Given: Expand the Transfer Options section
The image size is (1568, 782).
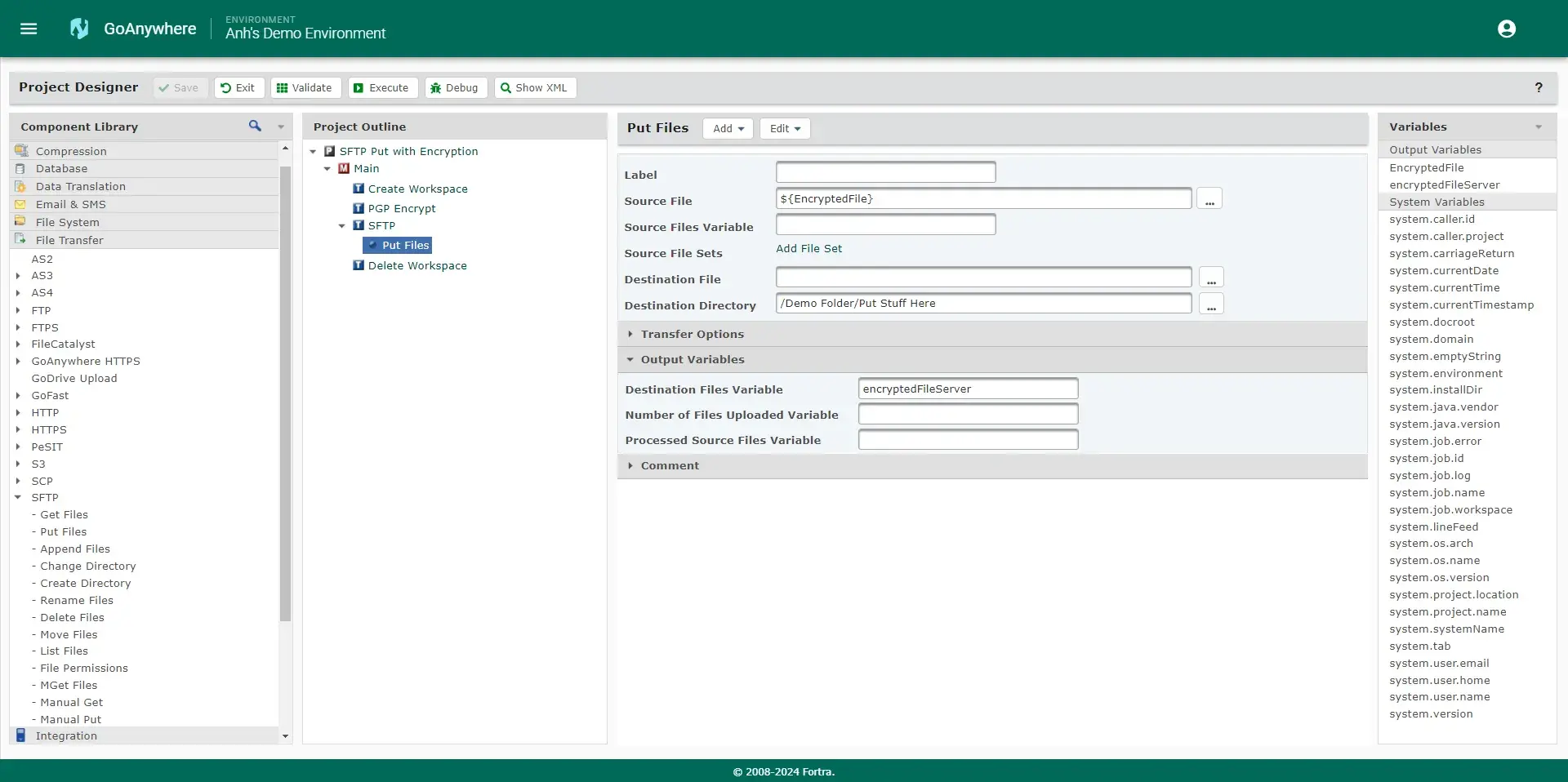Looking at the screenshot, I should (x=692, y=334).
